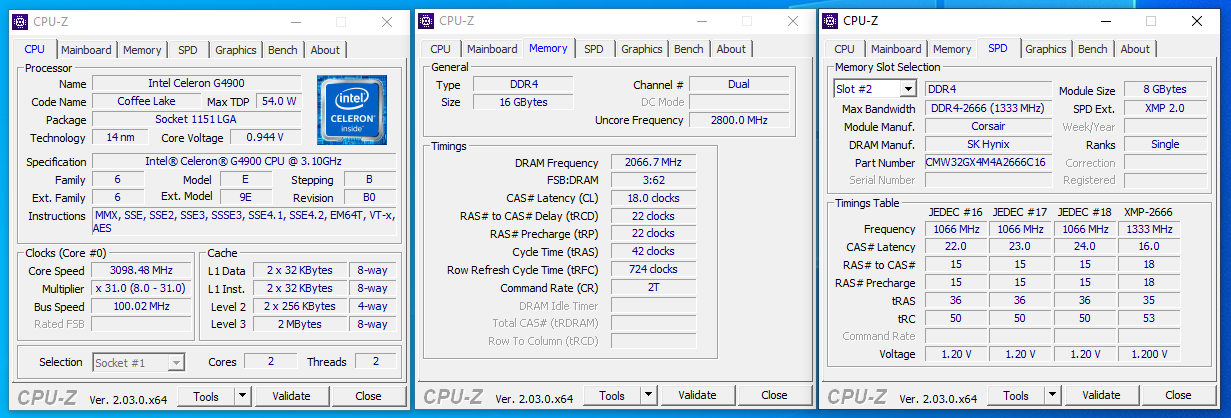Switch to the CPU tab in the middle window
Screen dimensions: 1231x418
(x=441, y=49)
